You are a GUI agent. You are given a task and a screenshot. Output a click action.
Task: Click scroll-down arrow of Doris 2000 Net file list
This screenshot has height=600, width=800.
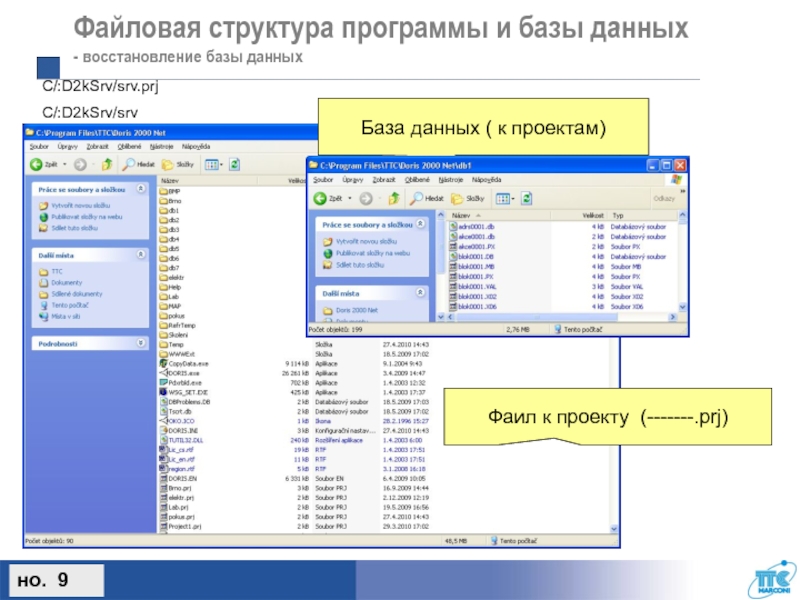pyautogui.click(x=614, y=529)
